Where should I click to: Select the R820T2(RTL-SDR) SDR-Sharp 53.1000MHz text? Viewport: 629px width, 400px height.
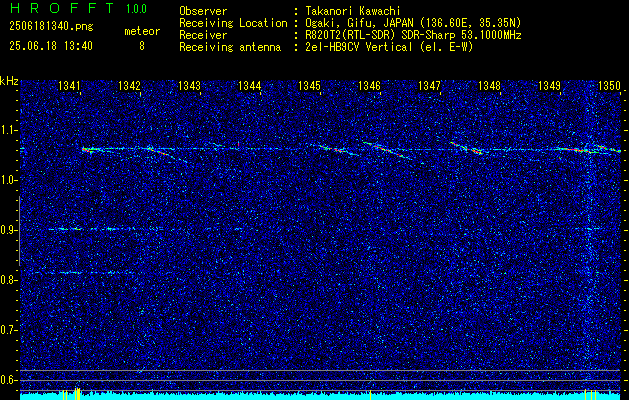412,35
